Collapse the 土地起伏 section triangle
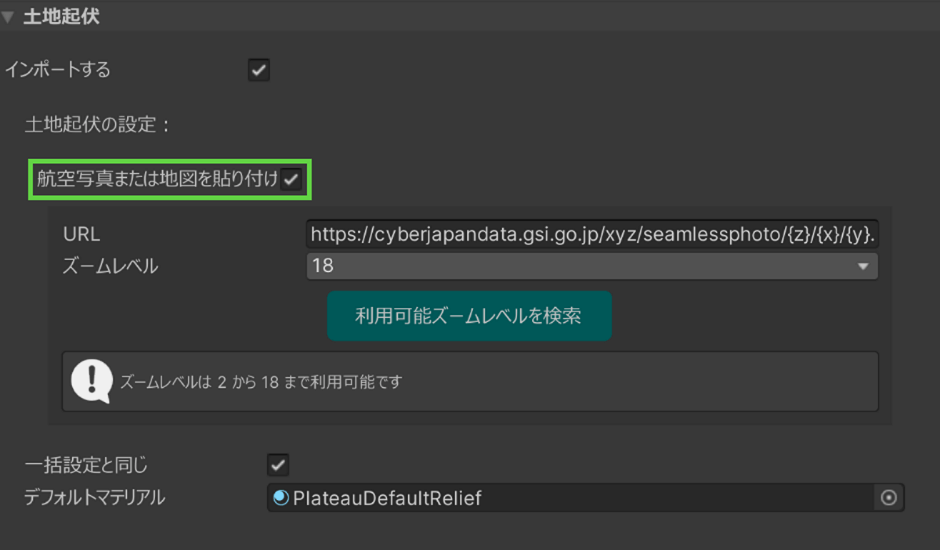The height and width of the screenshot is (550, 940). 8,17
